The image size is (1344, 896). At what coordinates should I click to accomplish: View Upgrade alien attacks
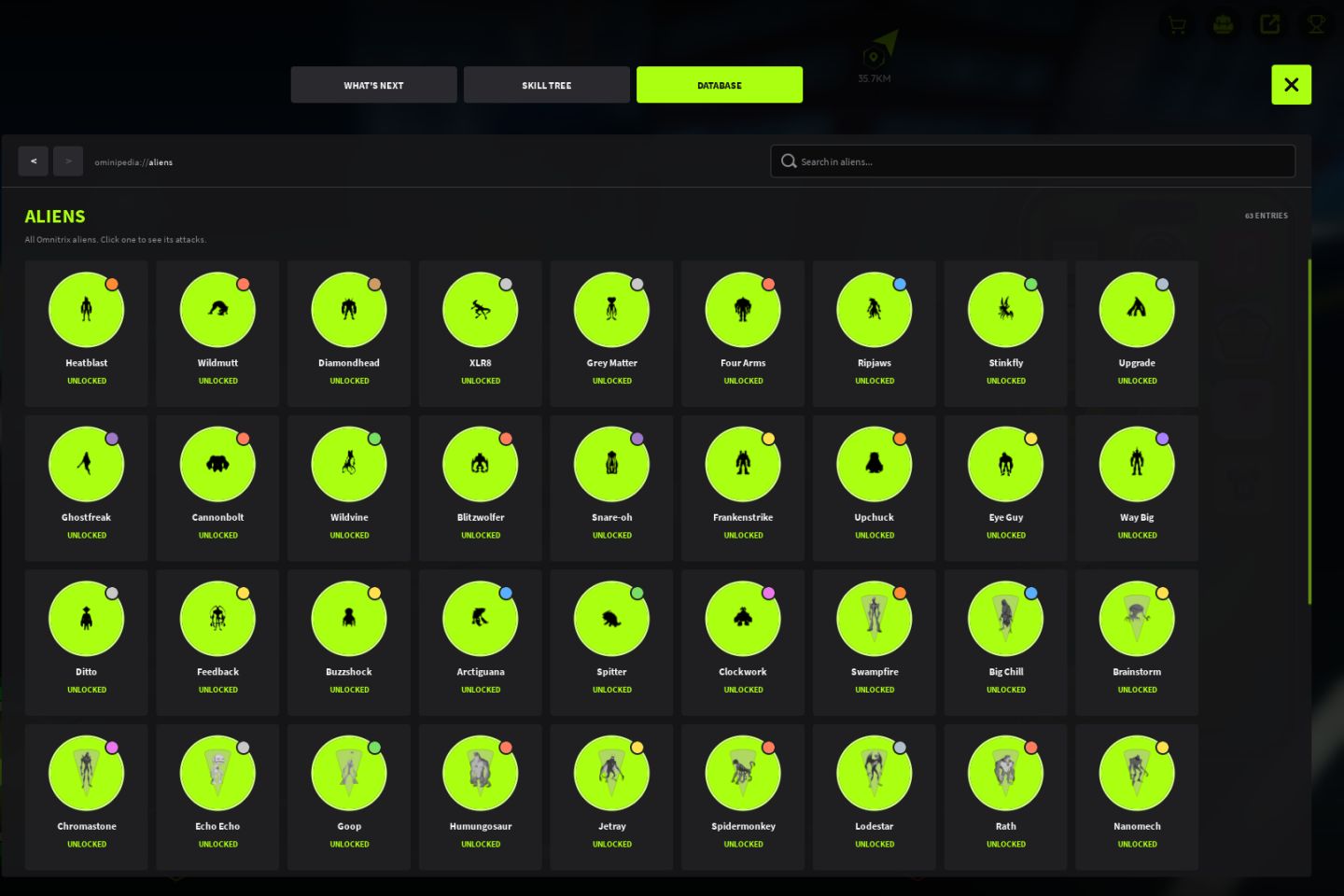(x=1137, y=333)
